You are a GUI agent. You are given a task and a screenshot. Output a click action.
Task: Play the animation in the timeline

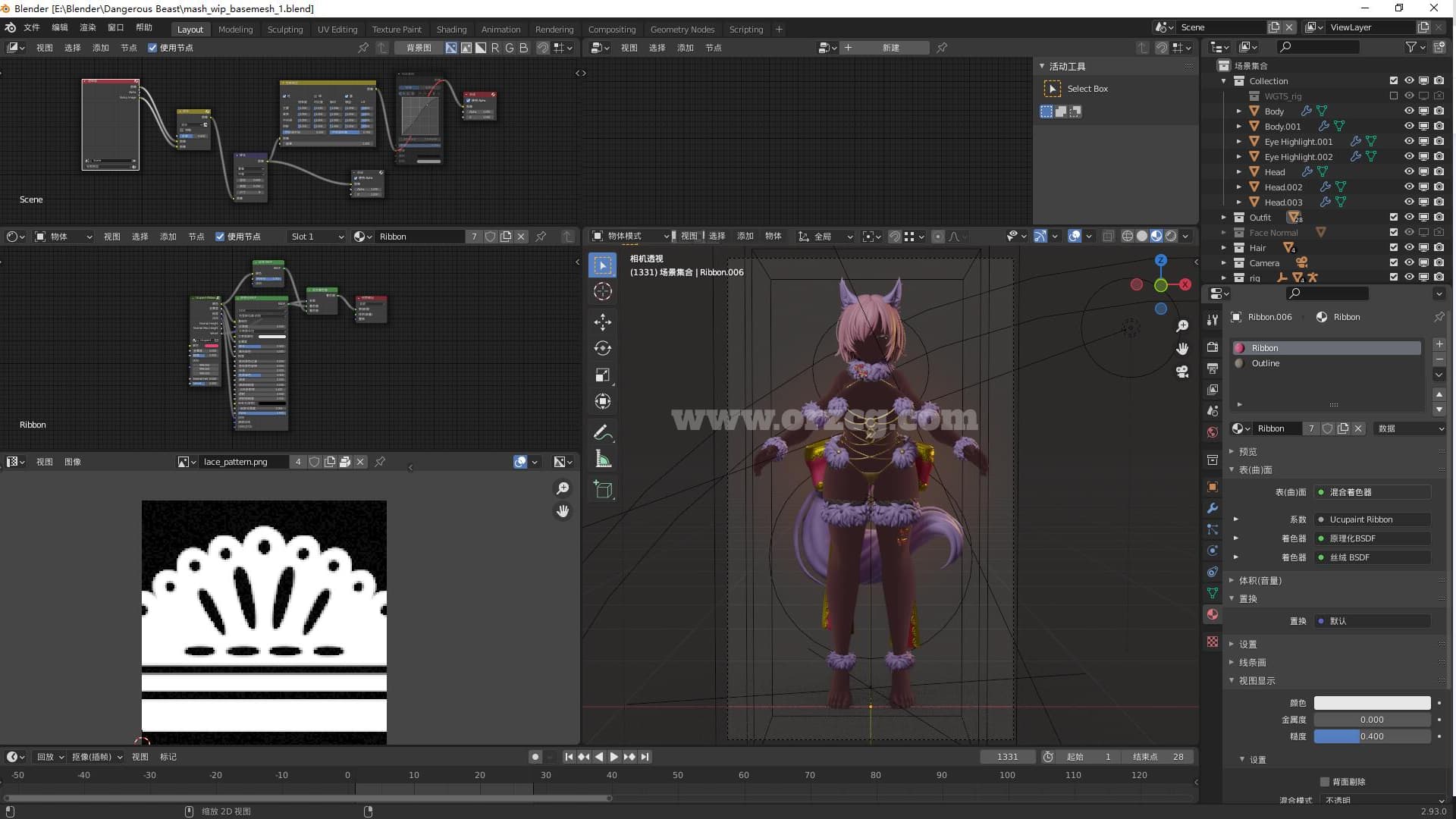tap(614, 757)
